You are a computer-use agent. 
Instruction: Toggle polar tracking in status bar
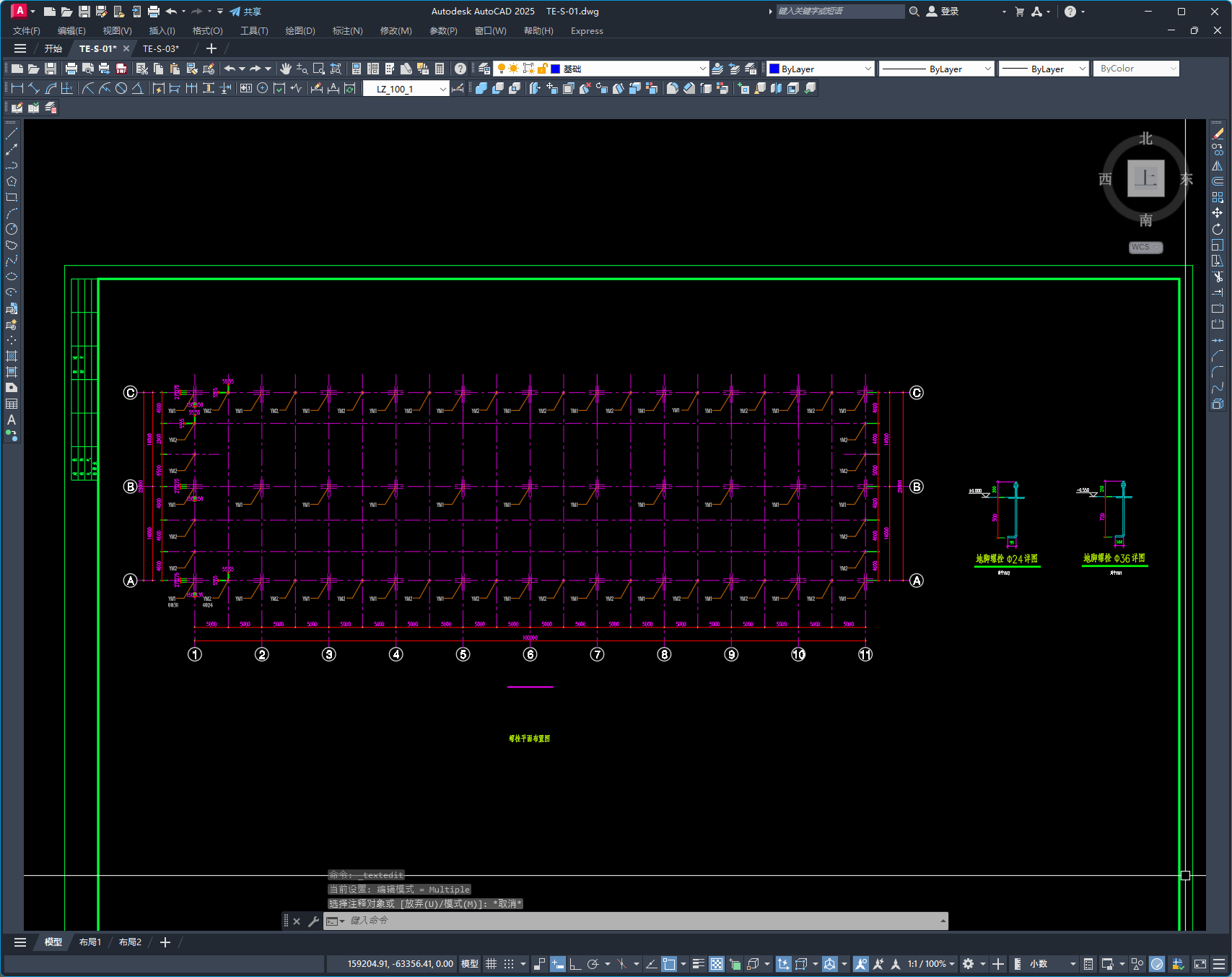point(593,963)
